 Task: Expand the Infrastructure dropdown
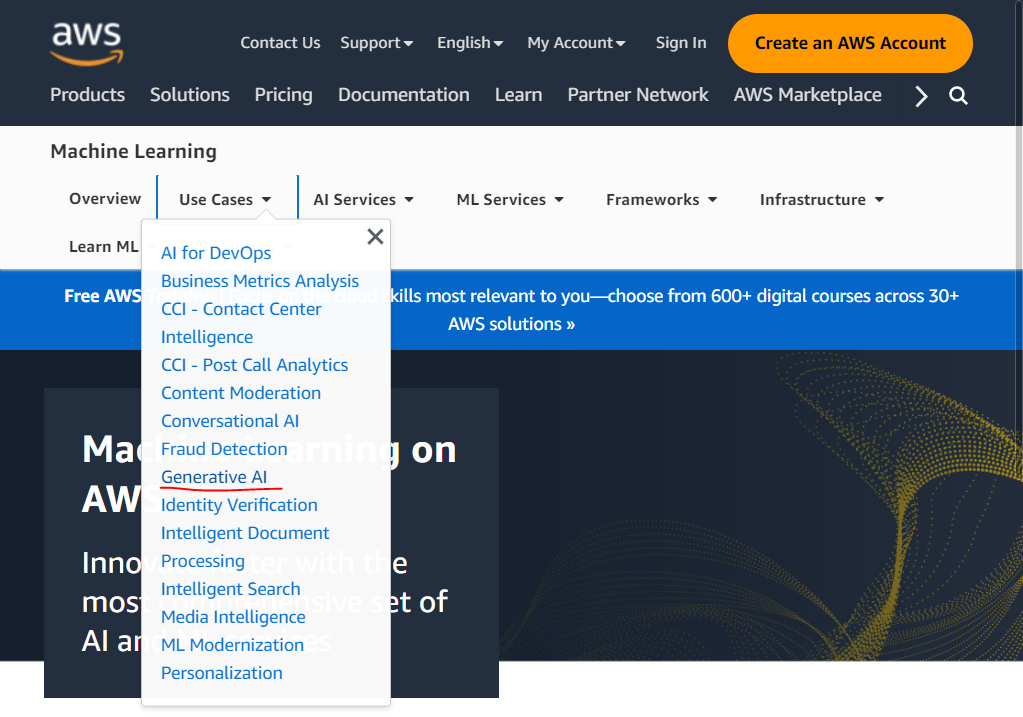822,200
